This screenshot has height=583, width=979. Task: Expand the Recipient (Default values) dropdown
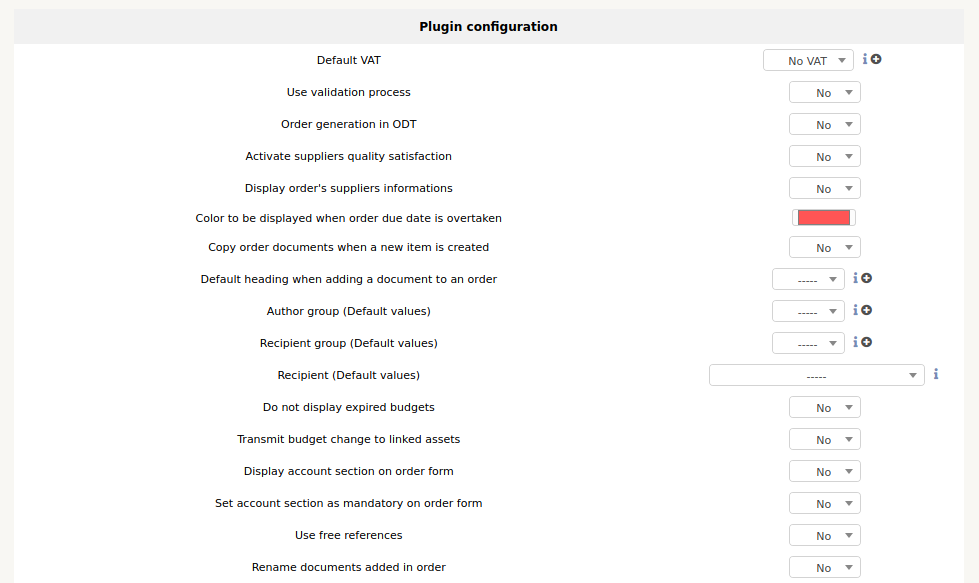pyautogui.click(x=815, y=376)
